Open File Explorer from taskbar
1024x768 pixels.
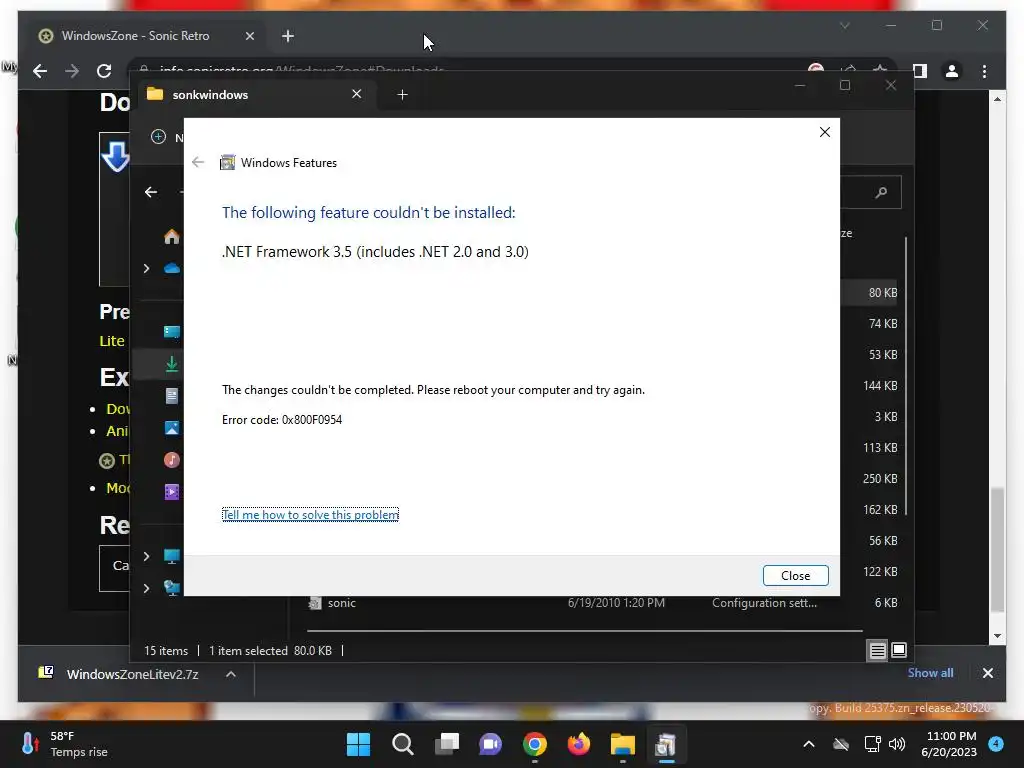coord(623,744)
